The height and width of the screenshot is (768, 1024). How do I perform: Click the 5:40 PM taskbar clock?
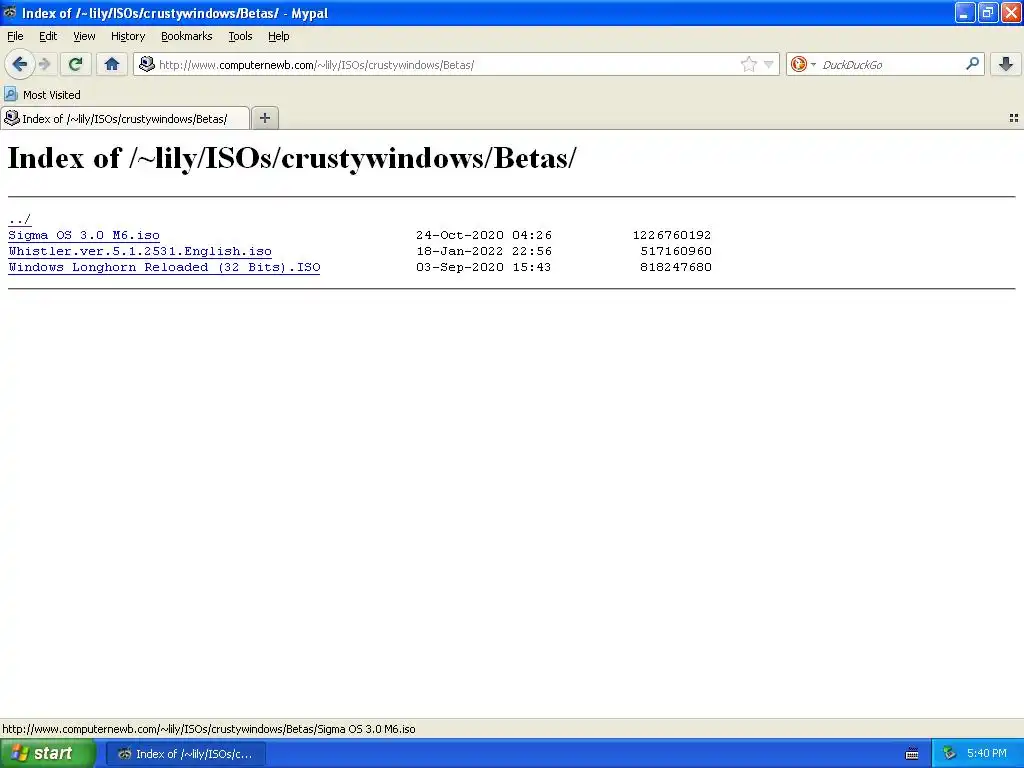987,754
